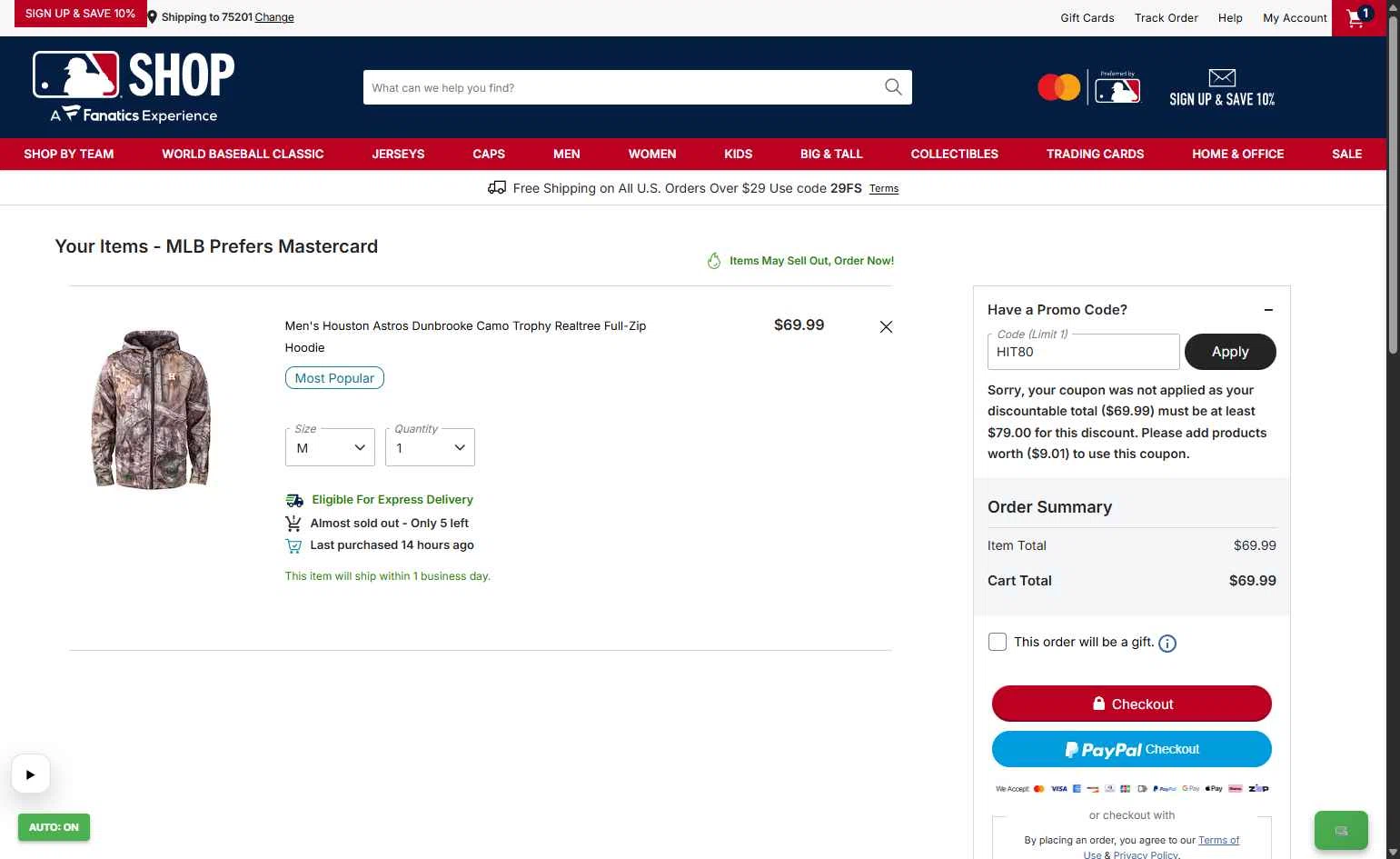
Task: Click the red Sign Up & Save 10% banner
Action: (80, 14)
